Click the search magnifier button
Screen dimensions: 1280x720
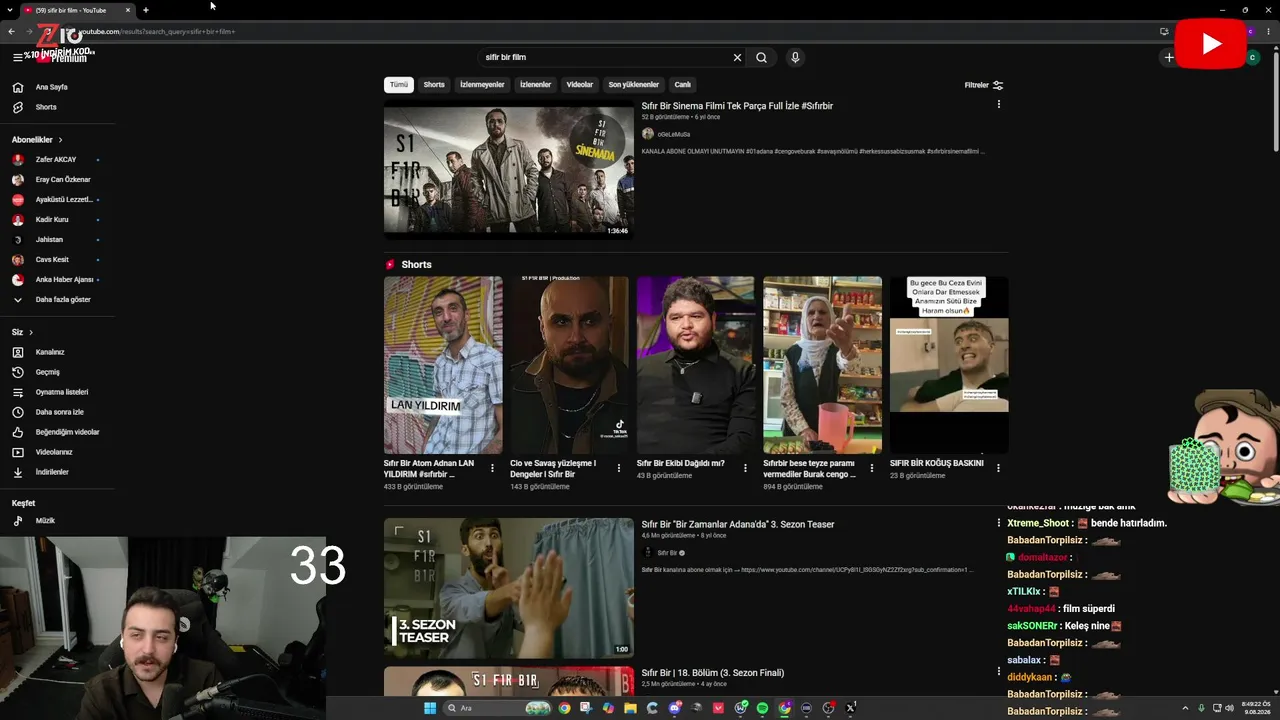[x=761, y=57]
